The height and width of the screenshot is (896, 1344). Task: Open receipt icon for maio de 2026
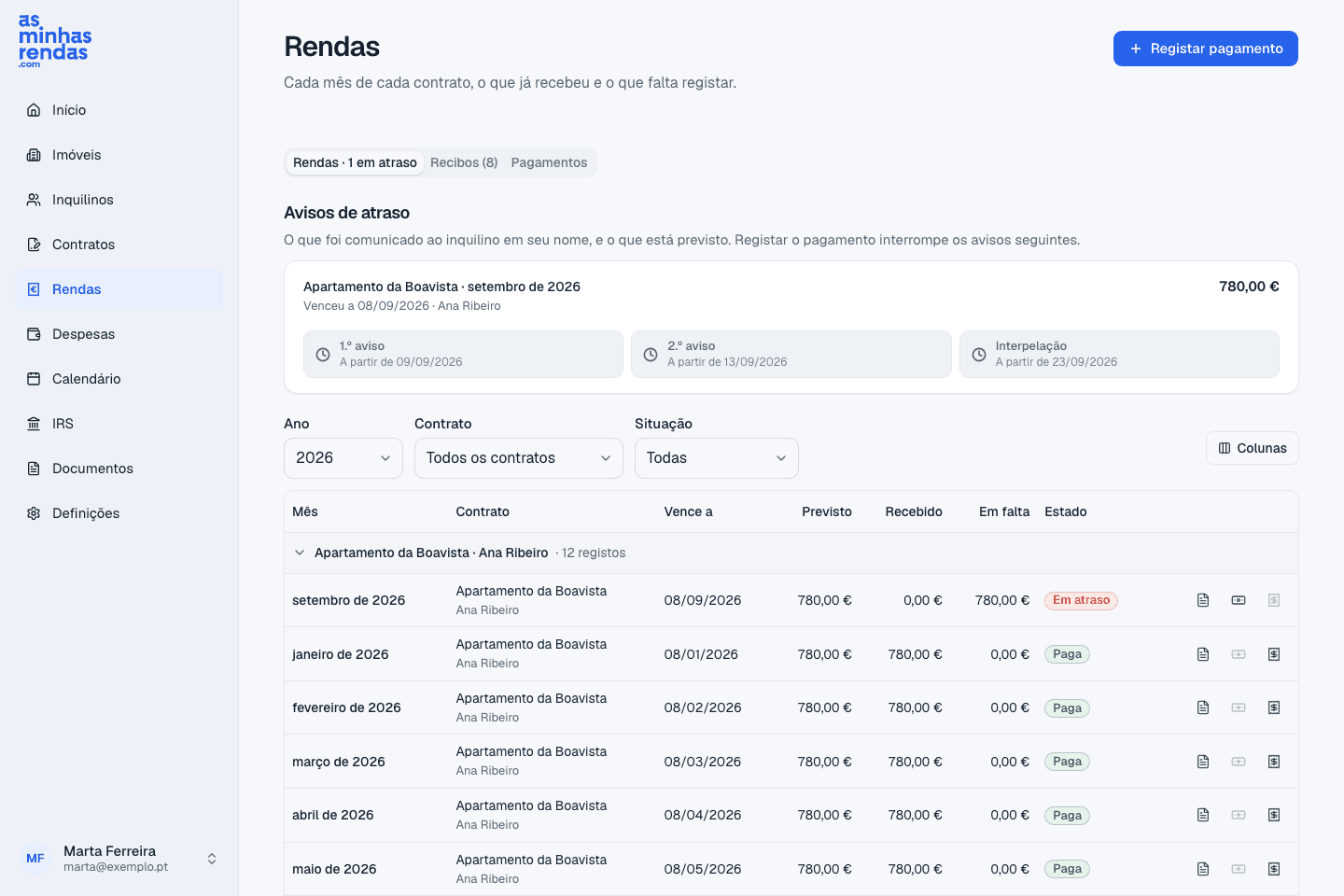pos(1274,869)
